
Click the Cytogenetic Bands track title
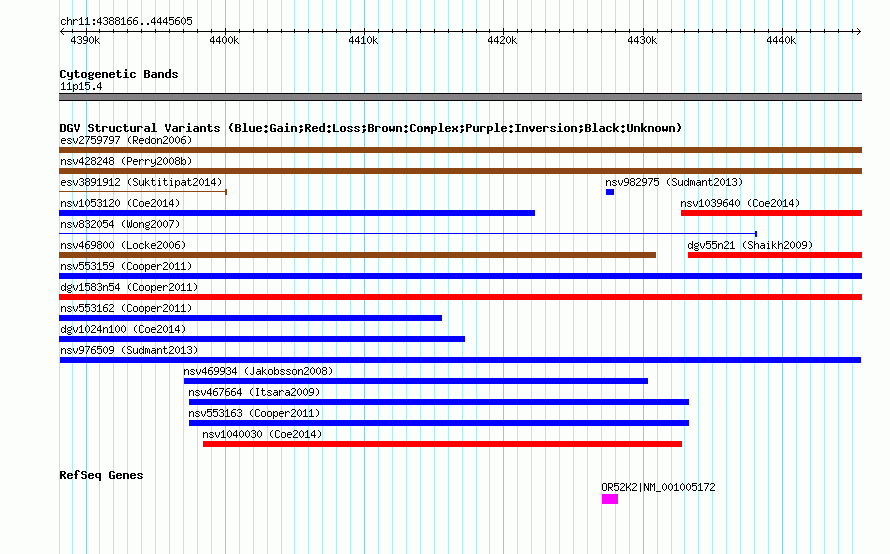pos(119,74)
